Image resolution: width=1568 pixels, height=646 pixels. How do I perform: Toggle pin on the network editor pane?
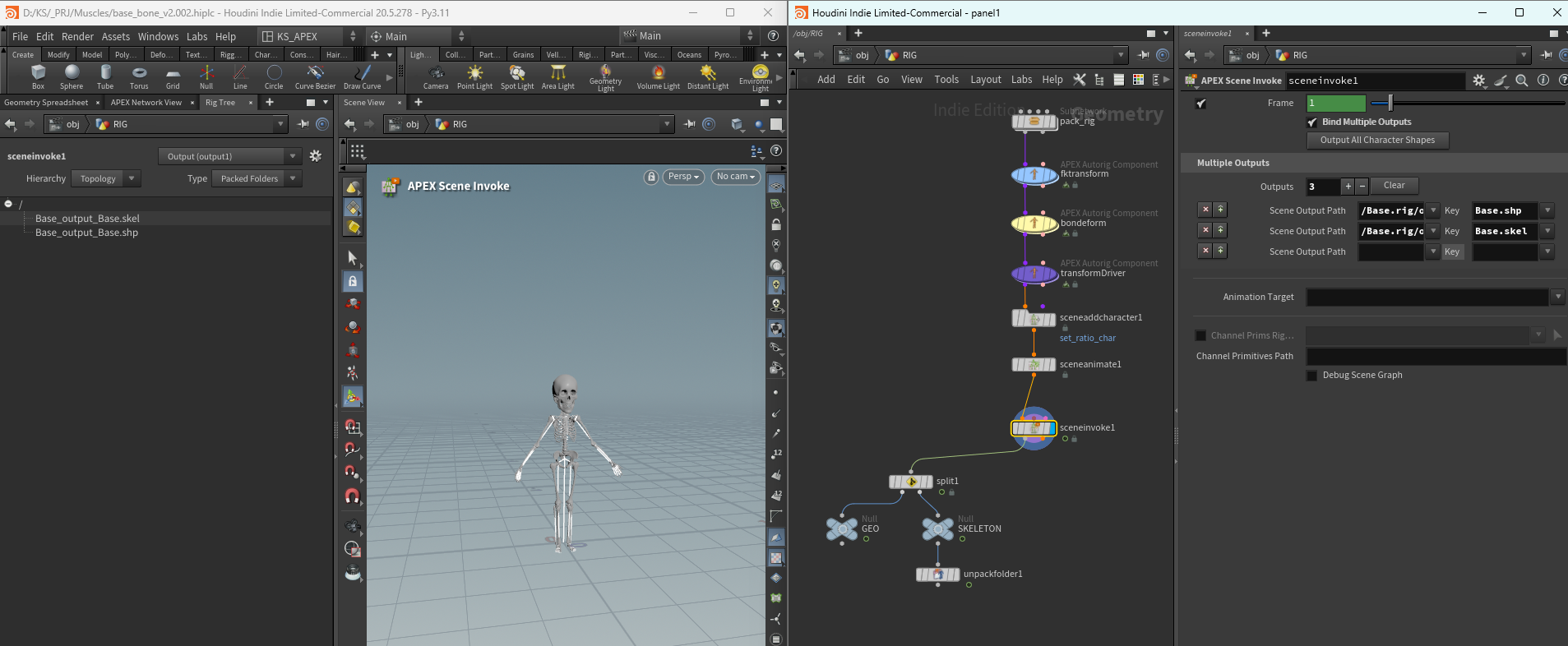1144,55
